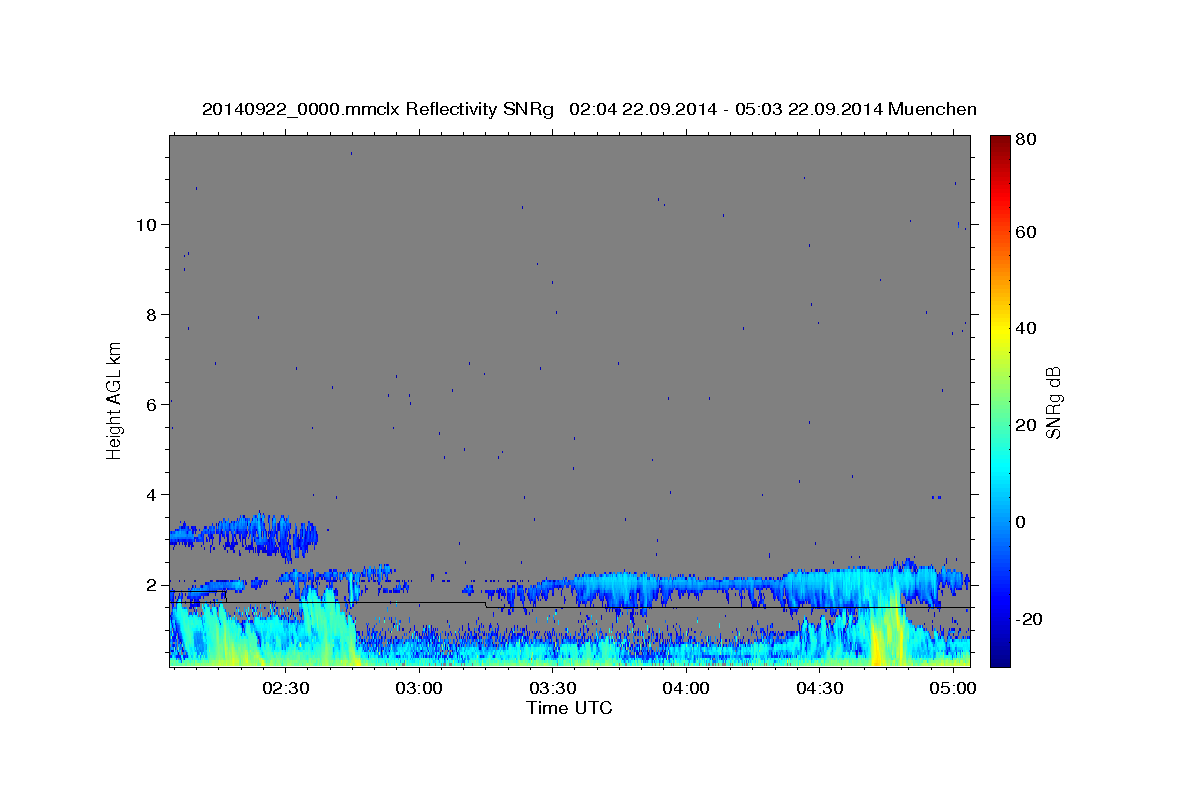
Task: Click the cloud layer near 3 km at 02:30
Action: pyautogui.click(x=245, y=535)
